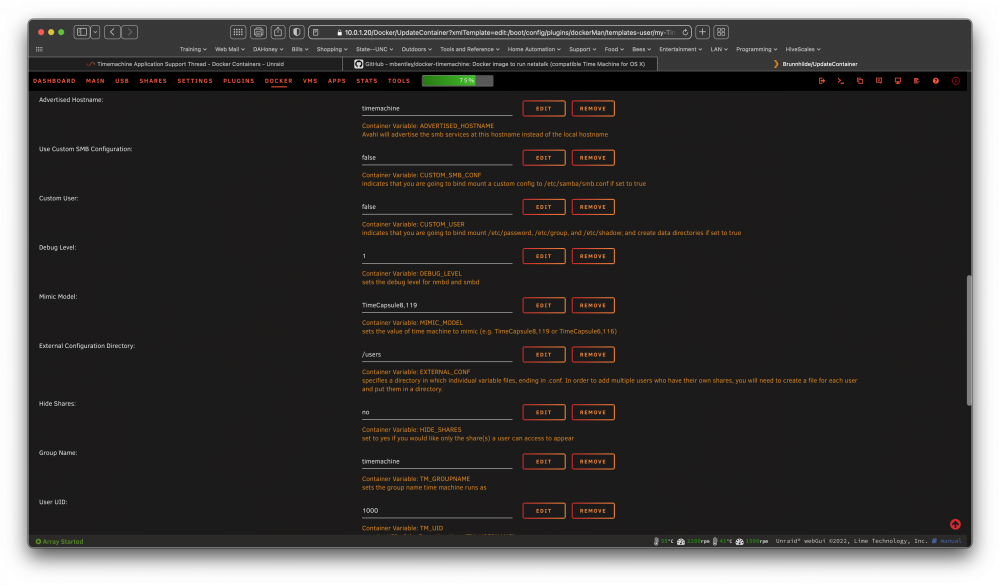Click the Mimic Model field TimeCapsule8,119
This screenshot has width=1000, height=585.
click(437, 305)
